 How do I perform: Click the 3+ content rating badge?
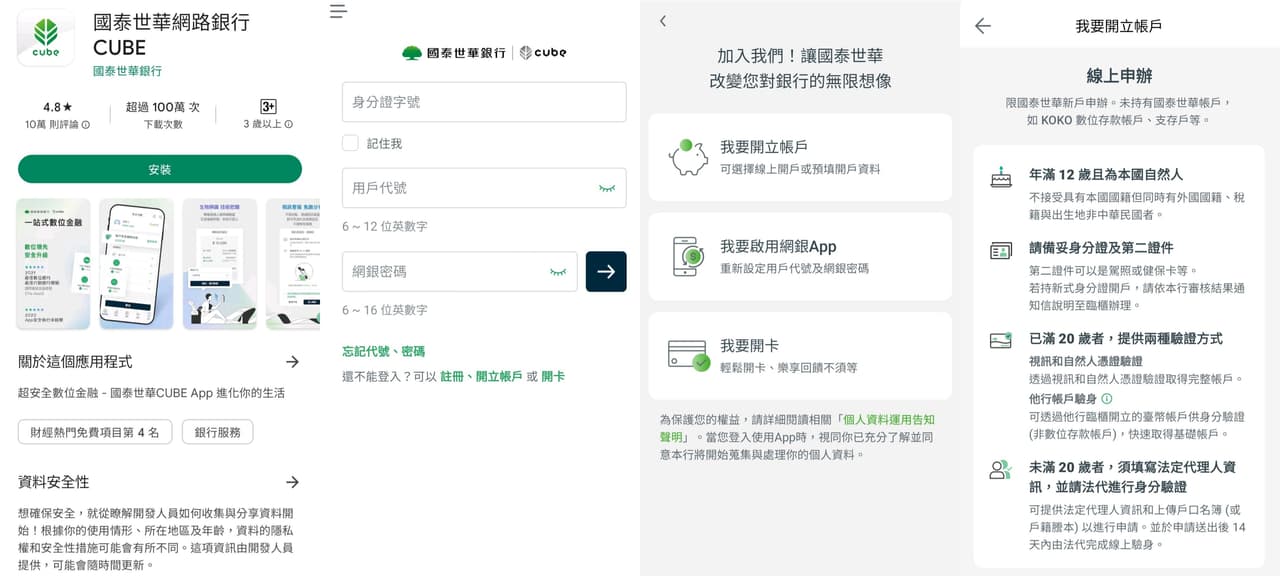pyautogui.click(x=268, y=106)
